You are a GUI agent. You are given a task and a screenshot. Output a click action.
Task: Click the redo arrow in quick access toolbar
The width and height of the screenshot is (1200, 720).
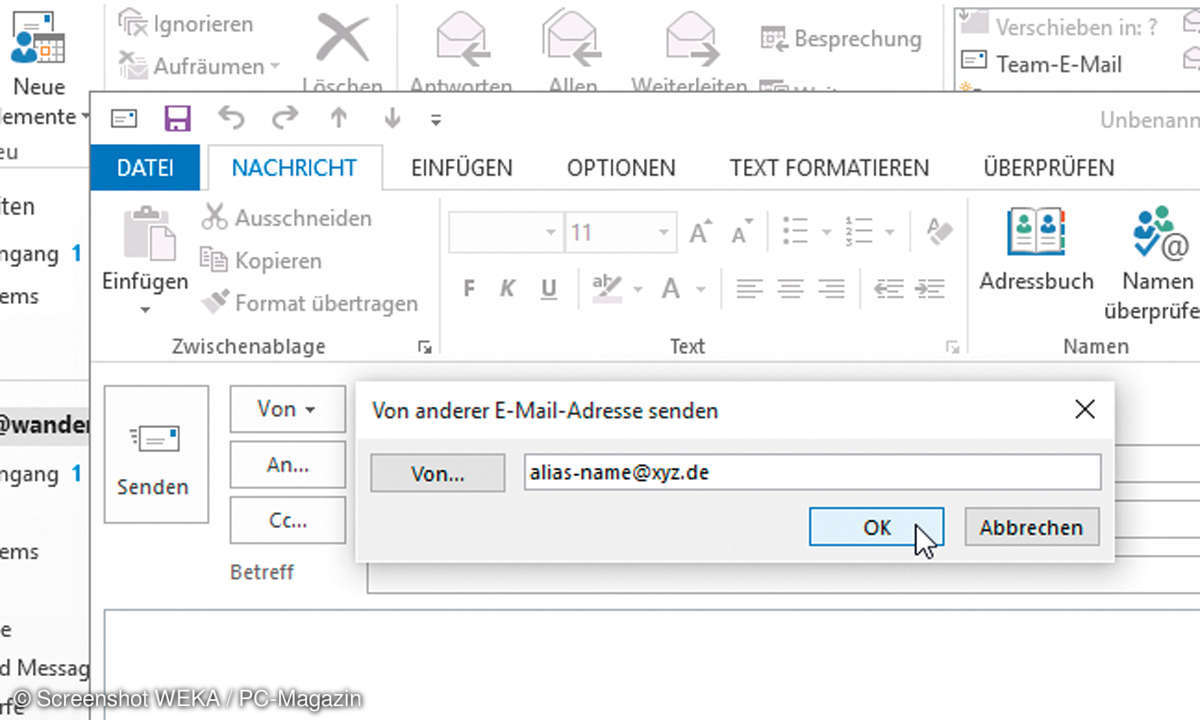pos(284,118)
